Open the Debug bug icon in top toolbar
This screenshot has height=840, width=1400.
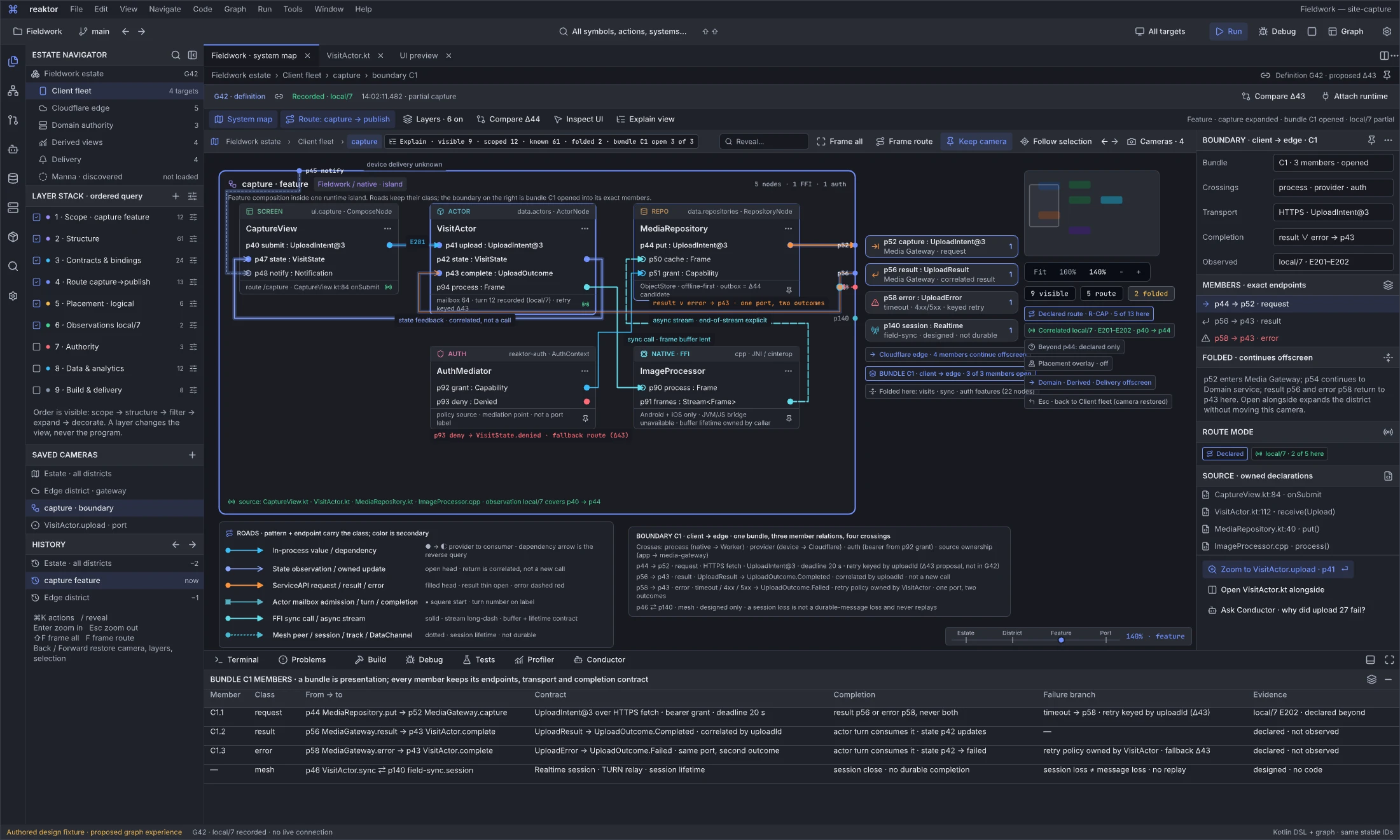click(1263, 31)
